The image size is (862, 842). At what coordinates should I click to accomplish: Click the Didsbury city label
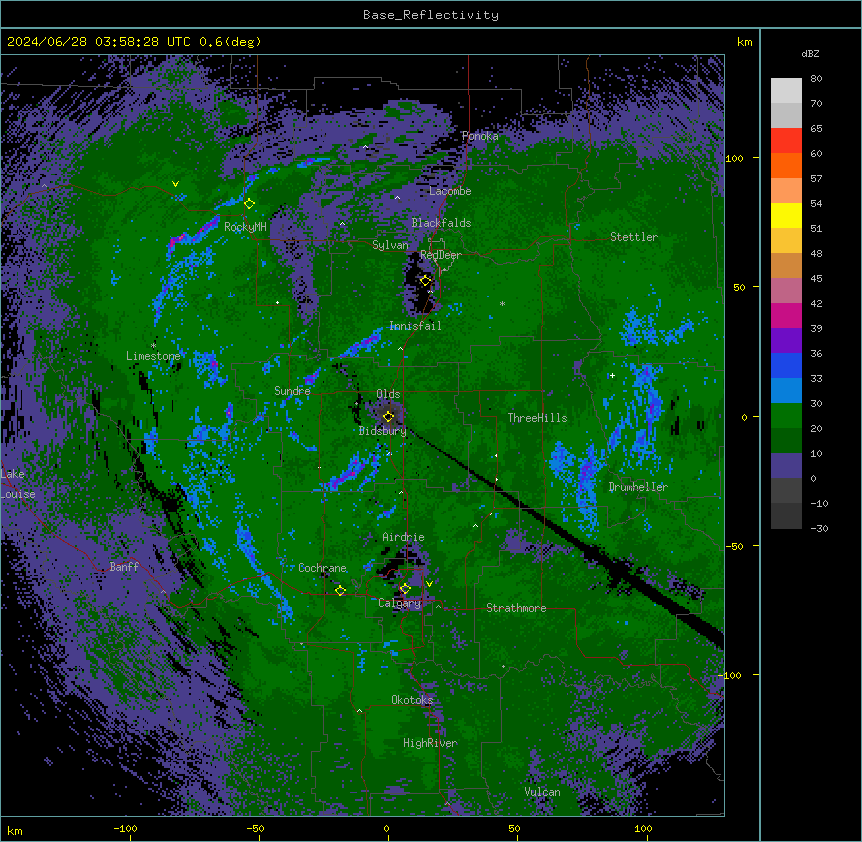pos(383,431)
